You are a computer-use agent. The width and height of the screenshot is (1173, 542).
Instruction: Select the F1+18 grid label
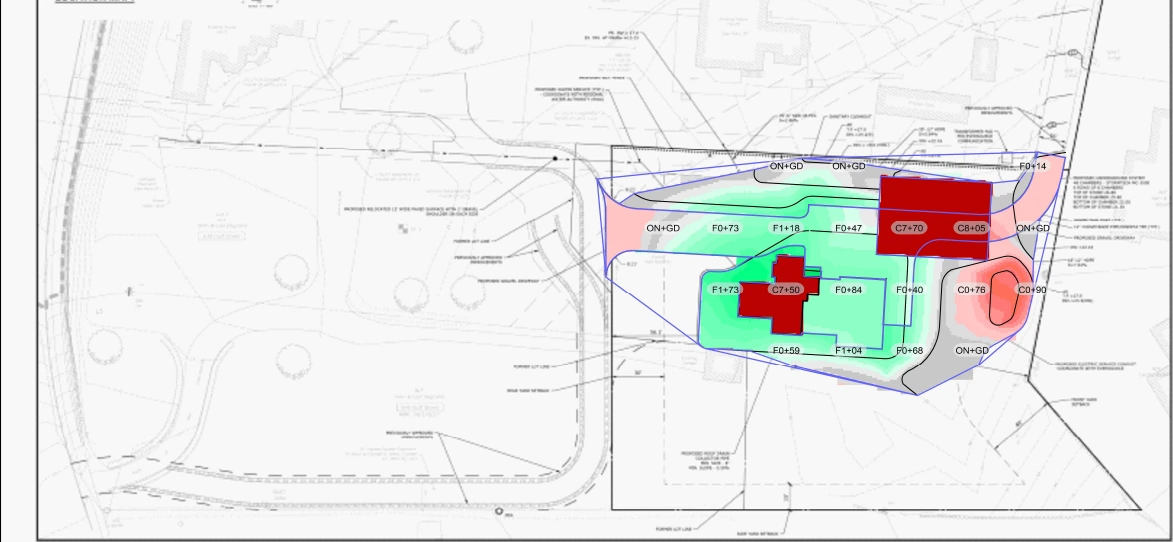click(786, 228)
